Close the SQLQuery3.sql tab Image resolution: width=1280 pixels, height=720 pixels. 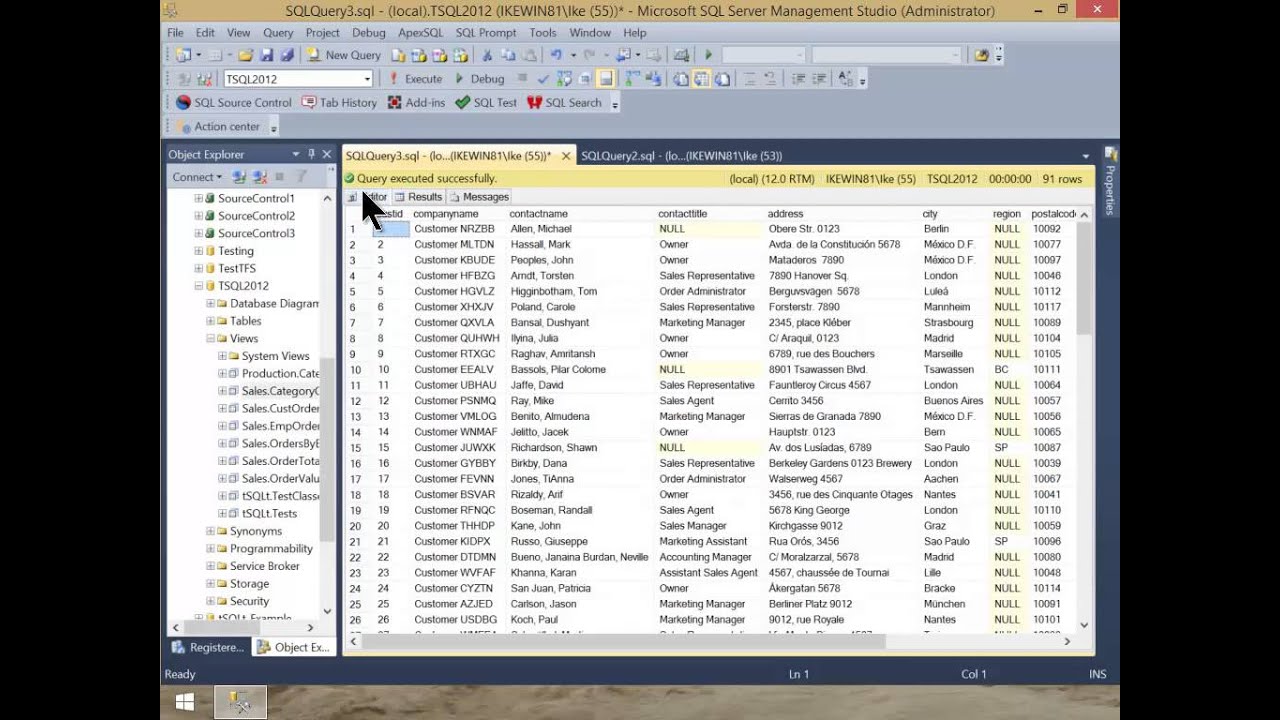click(x=566, y=156)
